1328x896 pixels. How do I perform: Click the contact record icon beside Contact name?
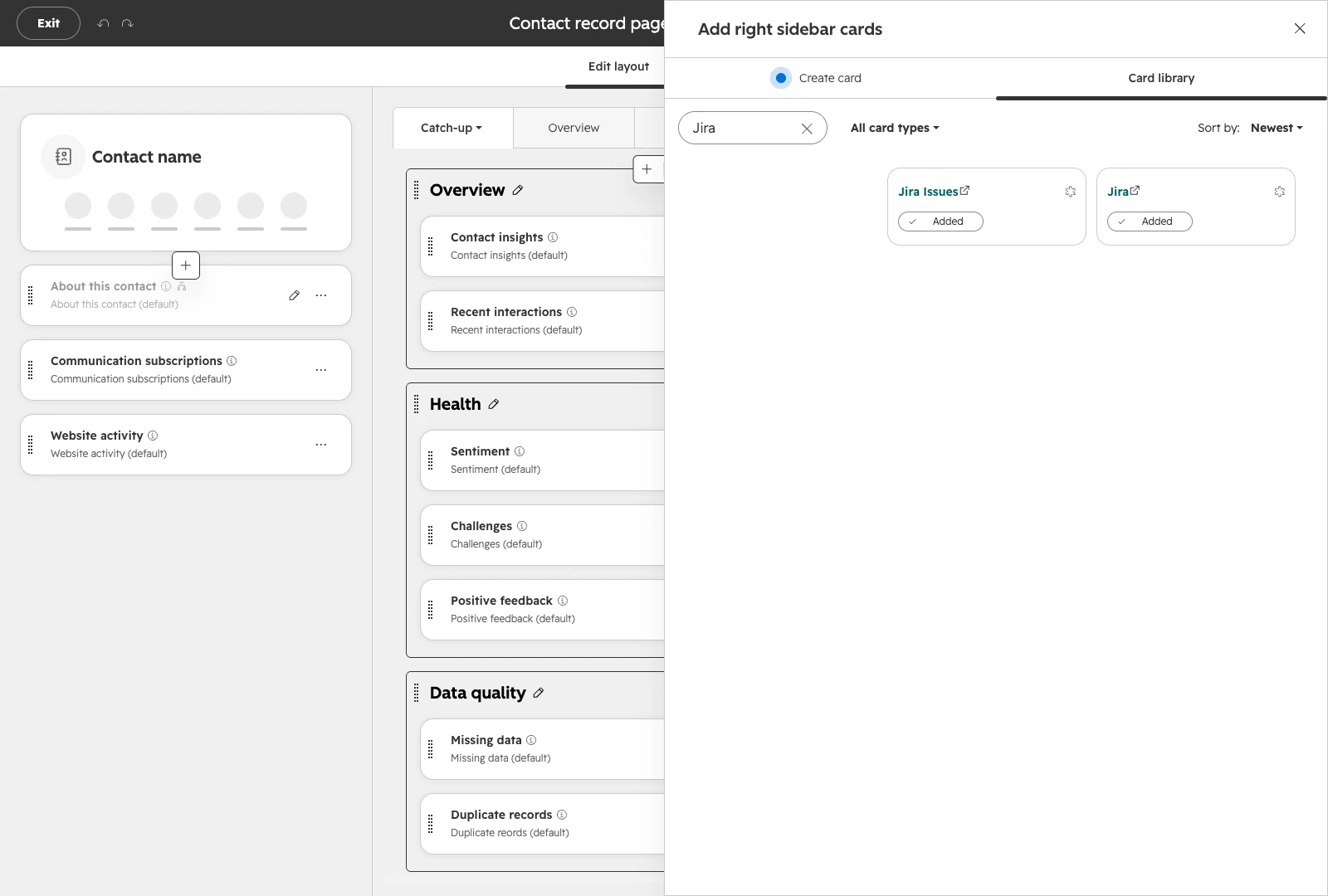click(x=63, y=157)
